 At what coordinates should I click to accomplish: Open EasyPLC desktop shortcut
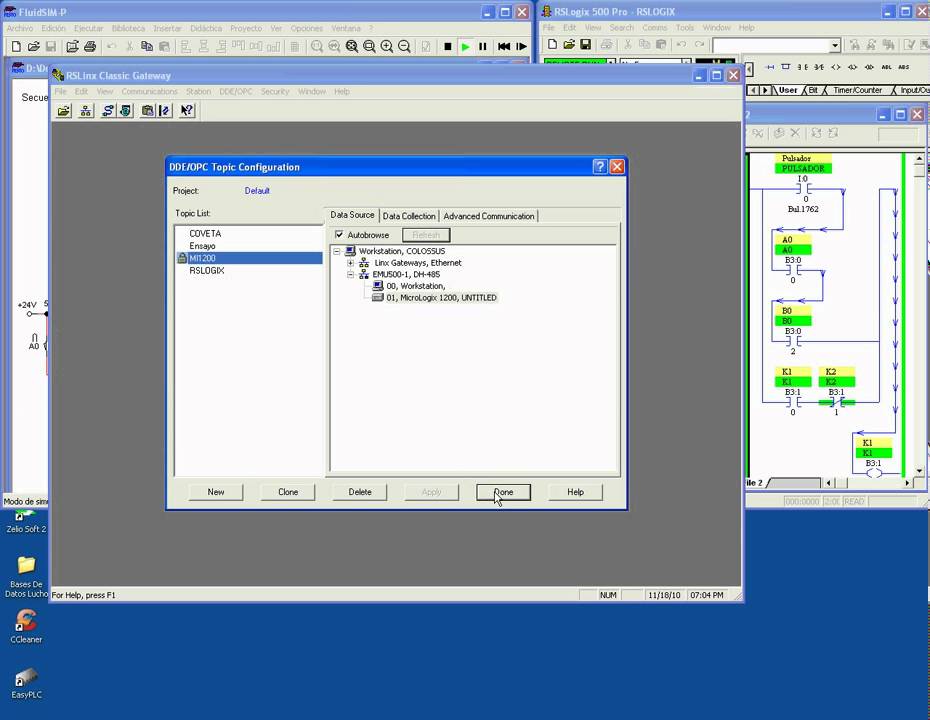point(26,682)
